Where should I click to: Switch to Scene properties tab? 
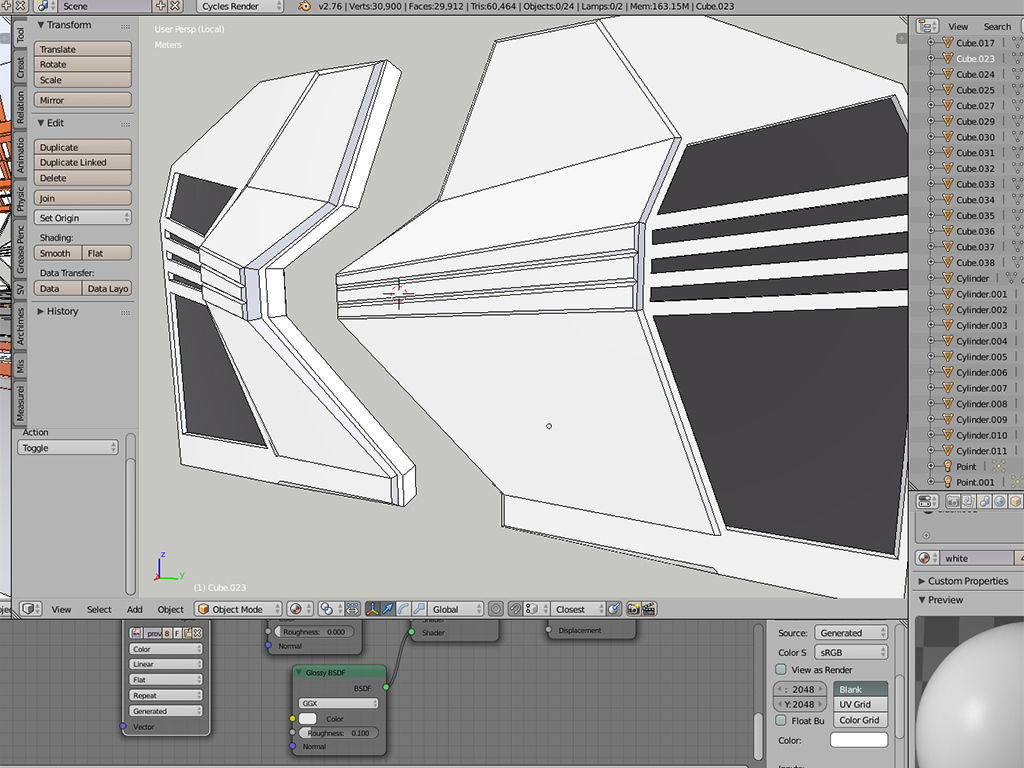pyautogui.click(x=984, y=501)
